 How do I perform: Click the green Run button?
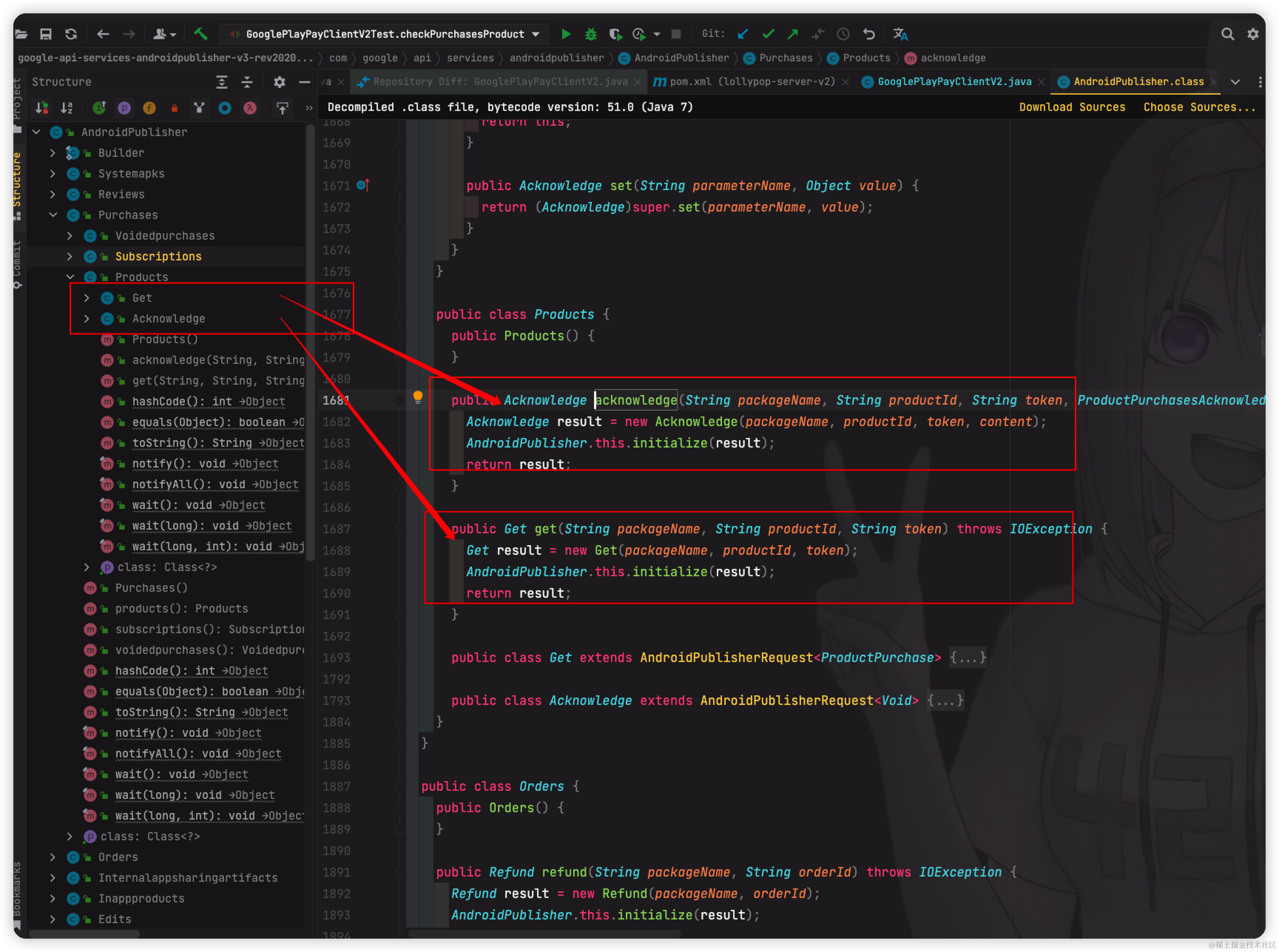click(x=565, y=34)
